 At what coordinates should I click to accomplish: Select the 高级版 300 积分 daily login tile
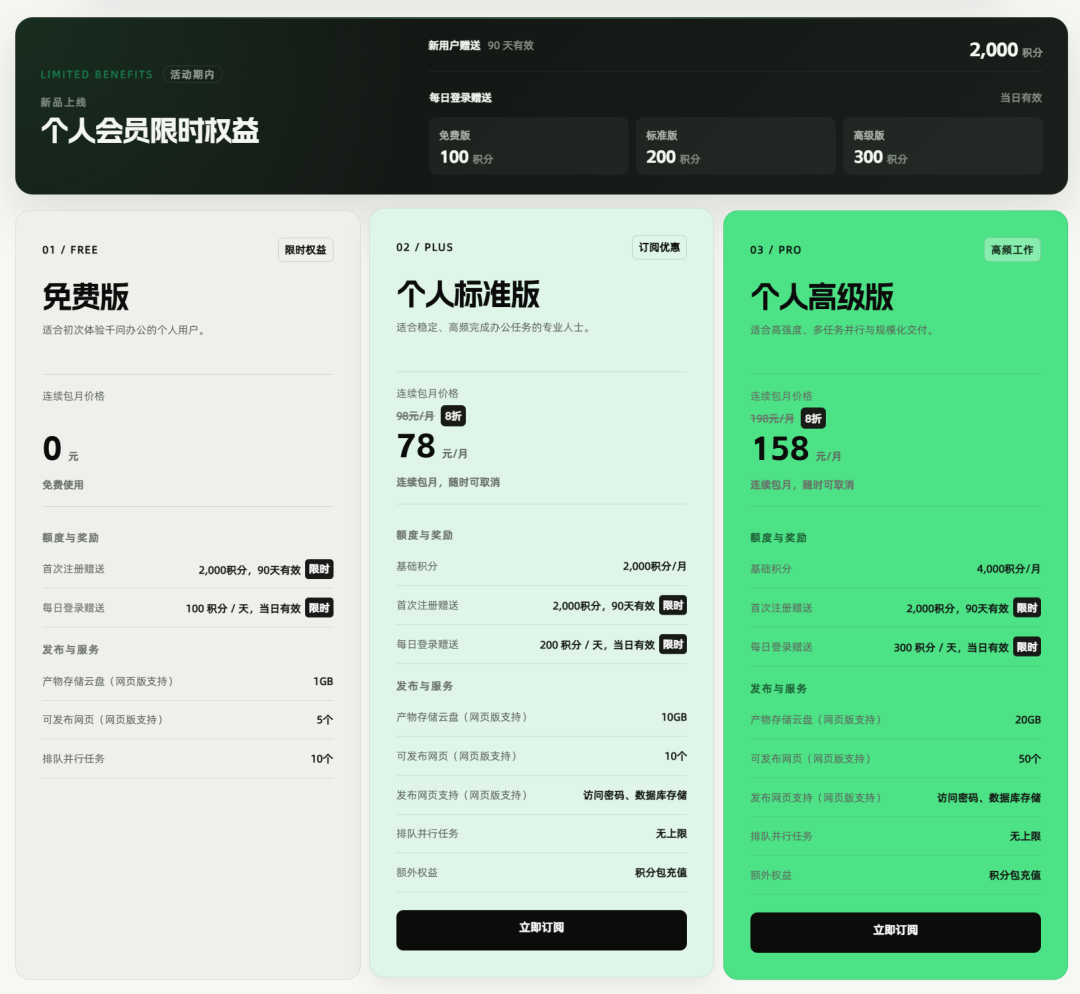(943, 146)
